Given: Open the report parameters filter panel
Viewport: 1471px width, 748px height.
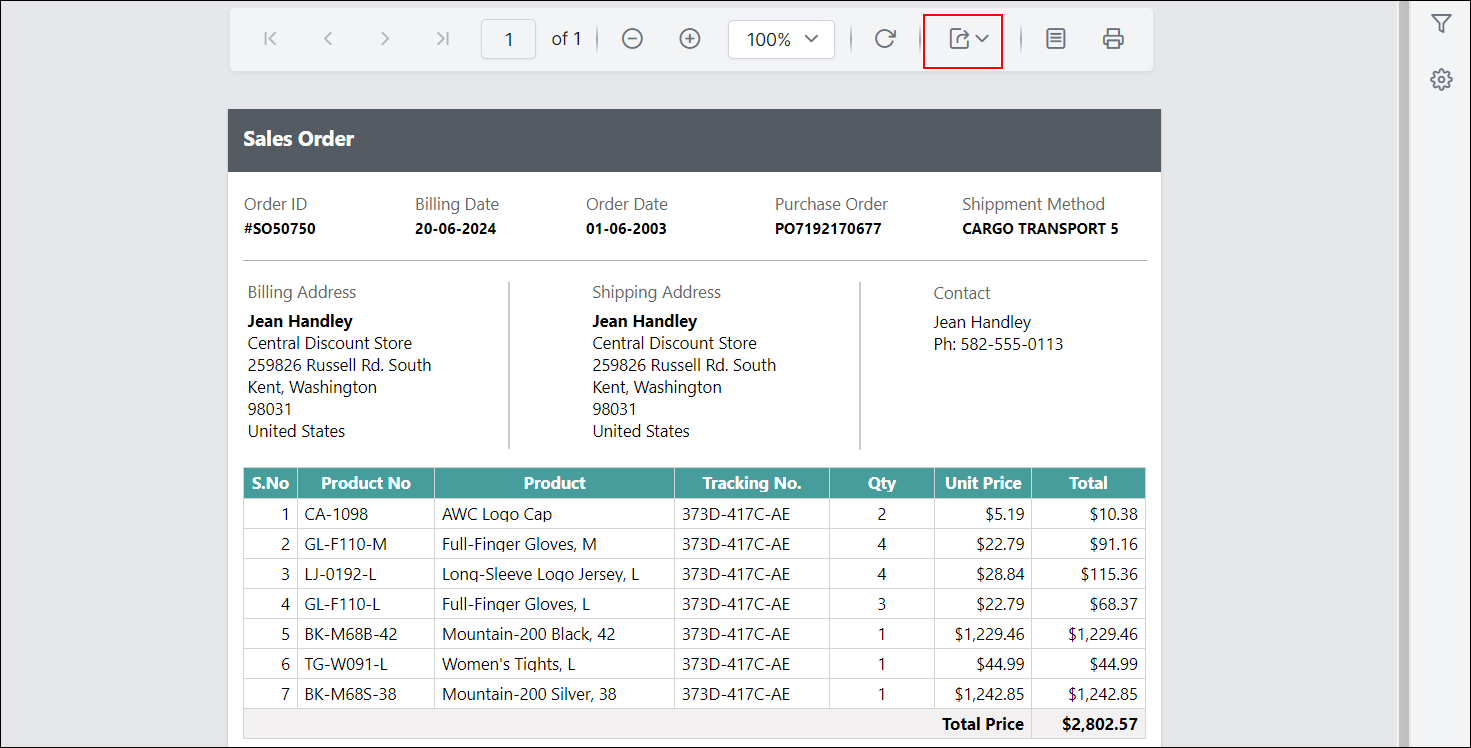Looking at the screenshot, I should 1441,22.
